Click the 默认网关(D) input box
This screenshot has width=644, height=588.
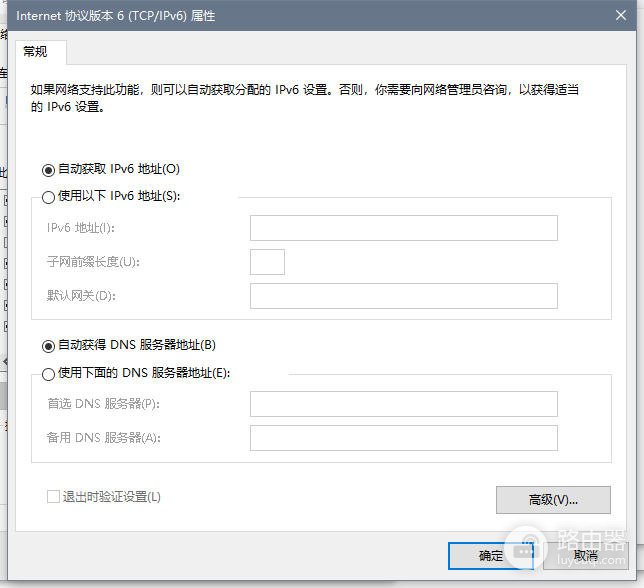(x=404, y=296)
